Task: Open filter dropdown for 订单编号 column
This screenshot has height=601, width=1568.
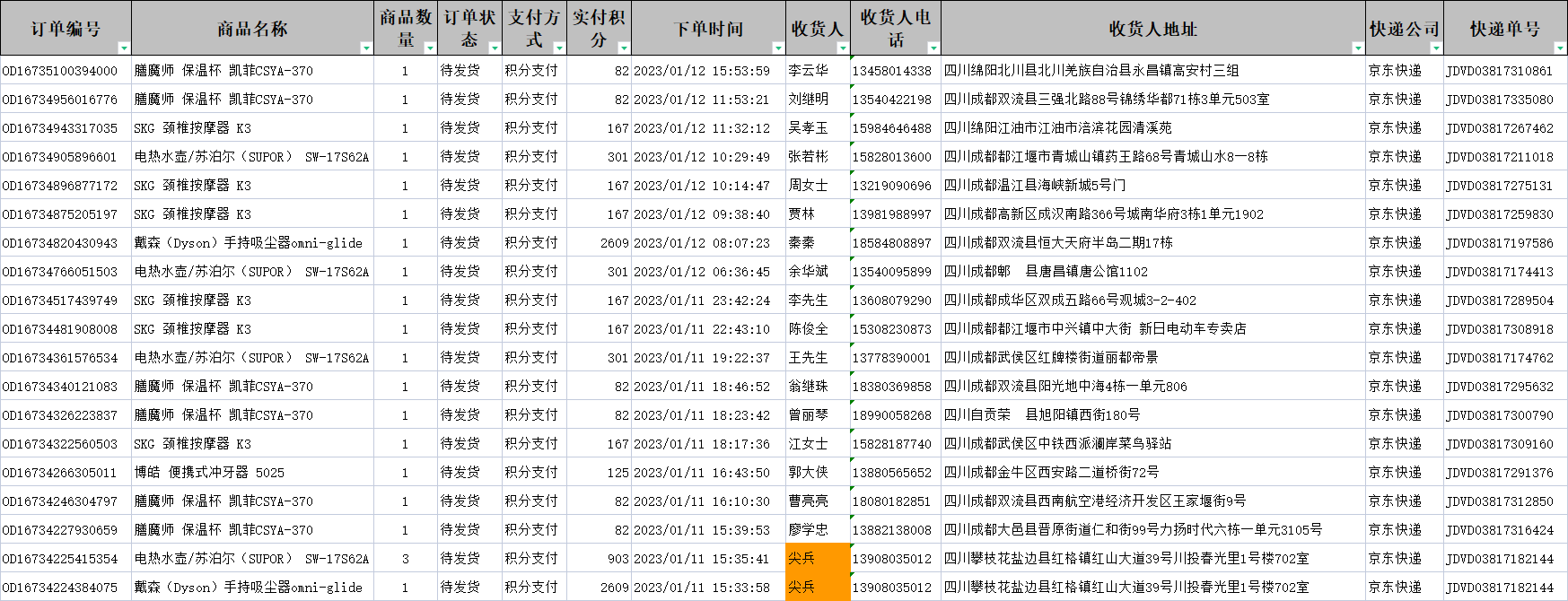Action: pos(124,48)
